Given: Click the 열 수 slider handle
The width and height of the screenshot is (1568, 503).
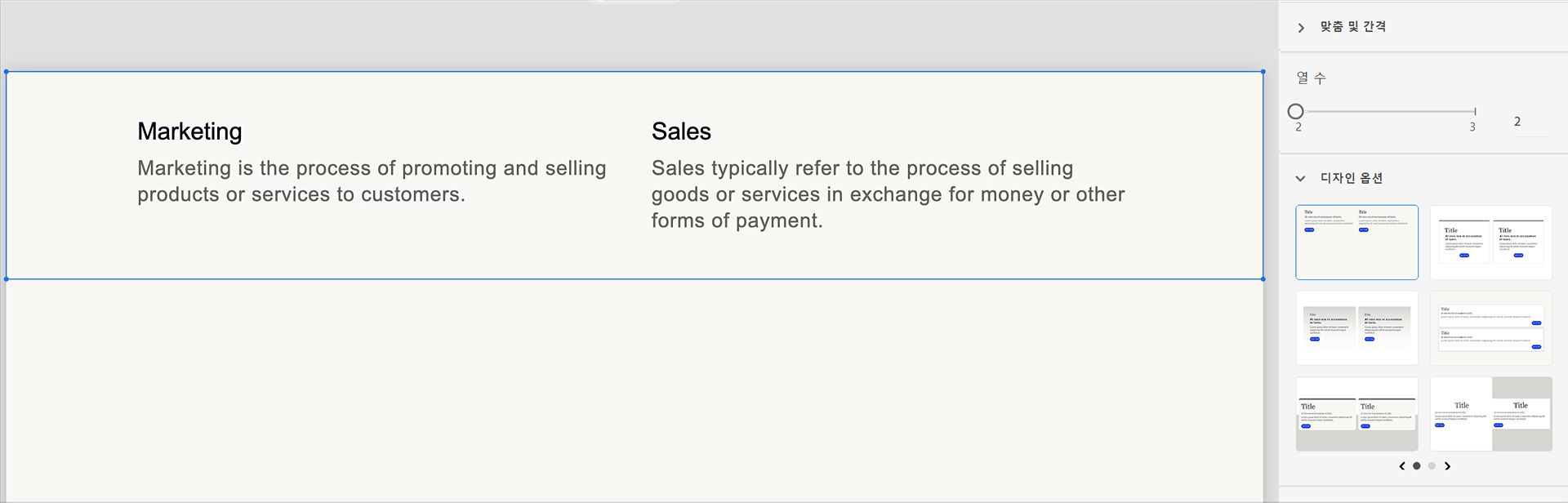Looking at the screenshot, I should (x=1296, y=112).
